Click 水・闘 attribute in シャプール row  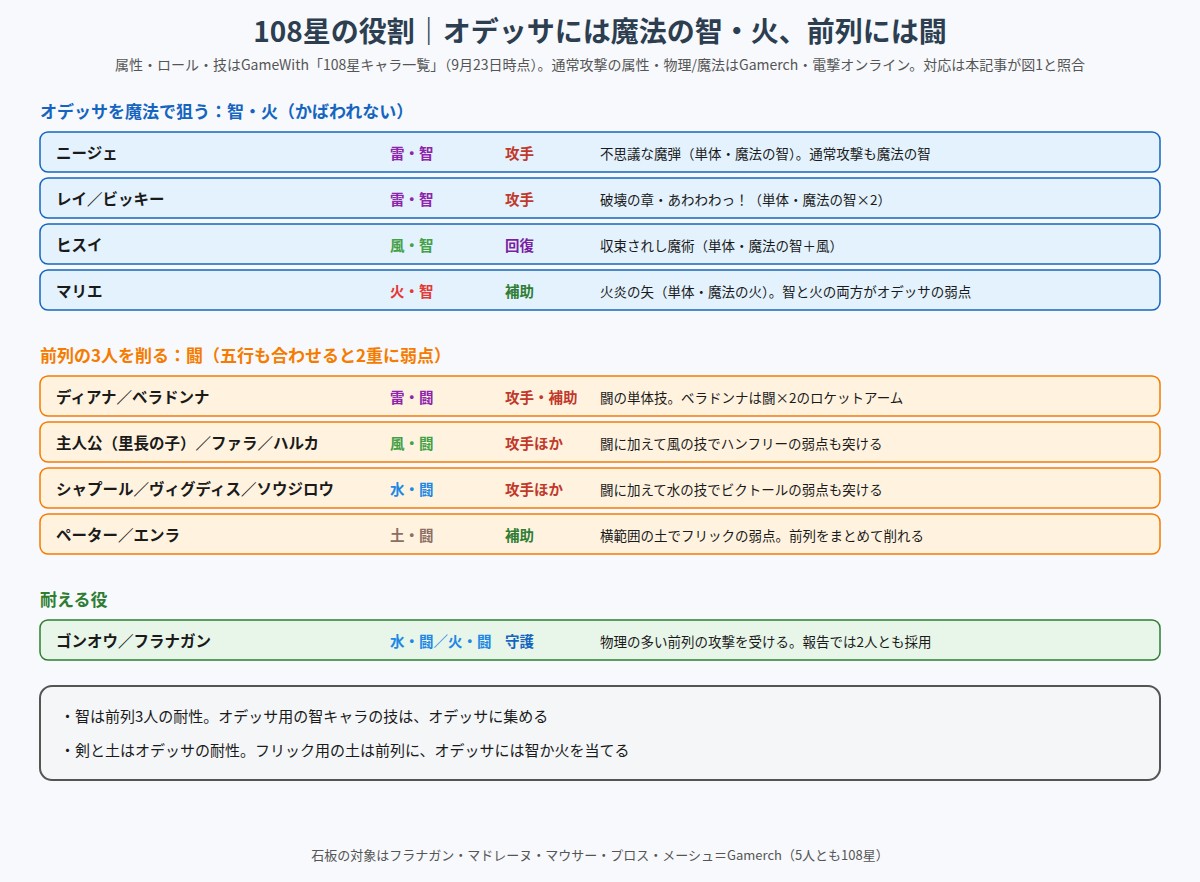coord(412,490)
